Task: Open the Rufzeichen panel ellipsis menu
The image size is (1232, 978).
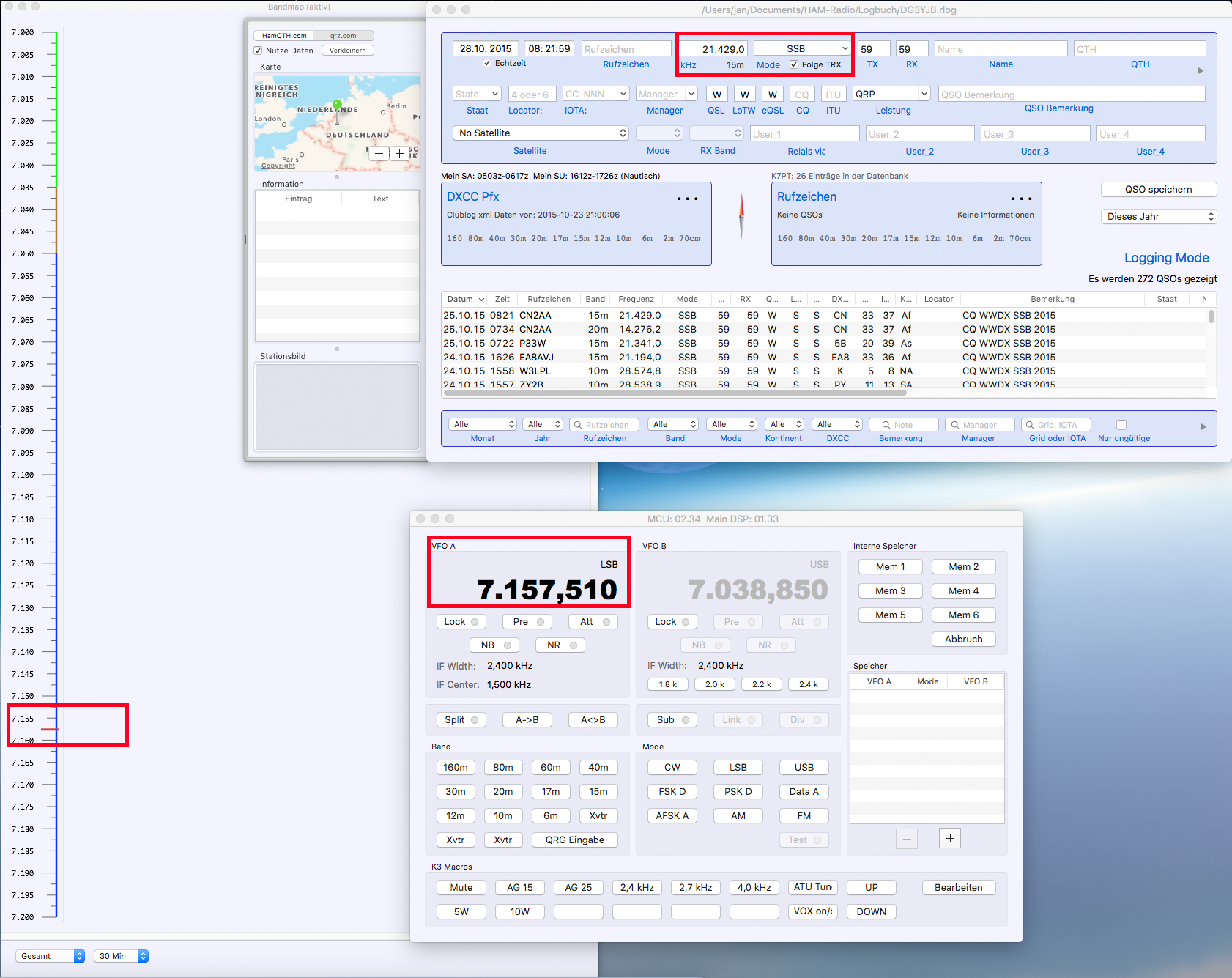Action: tap(1021, 199)
